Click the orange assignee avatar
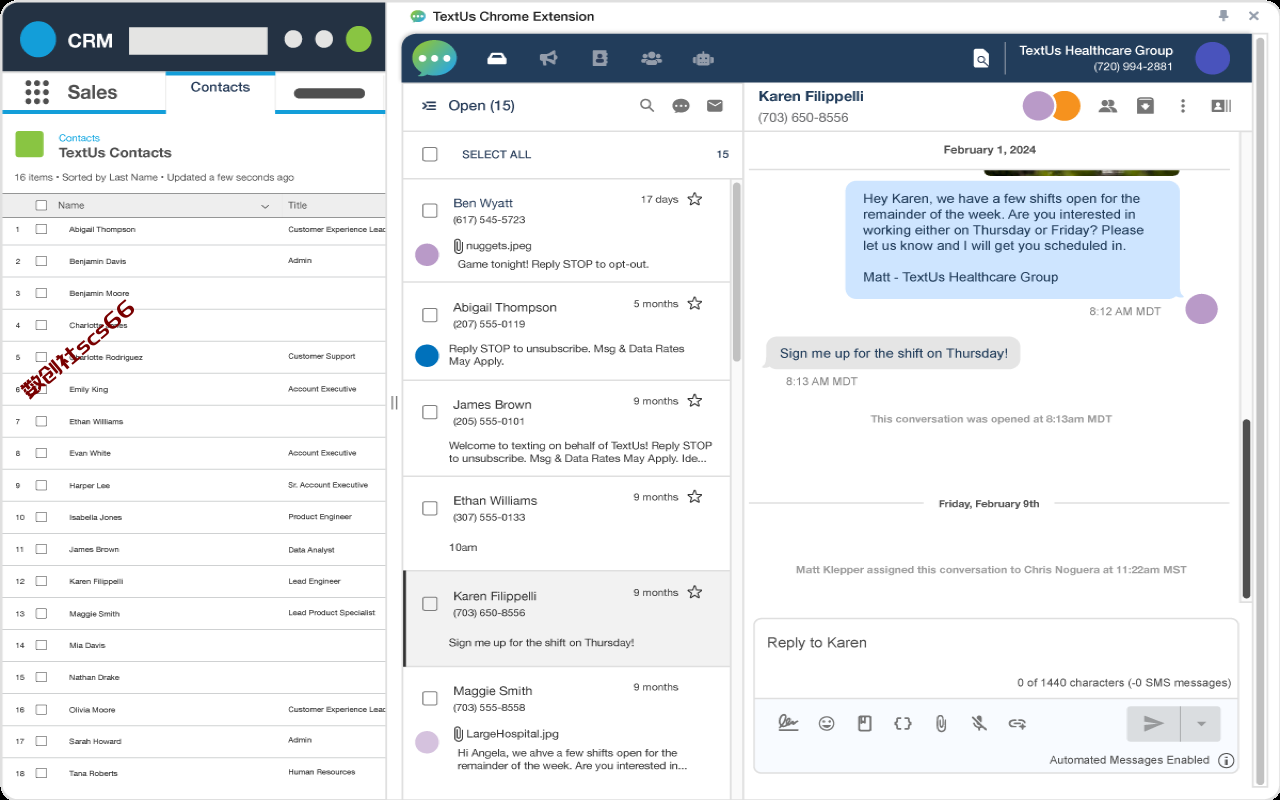 (x=1067, y=106)
